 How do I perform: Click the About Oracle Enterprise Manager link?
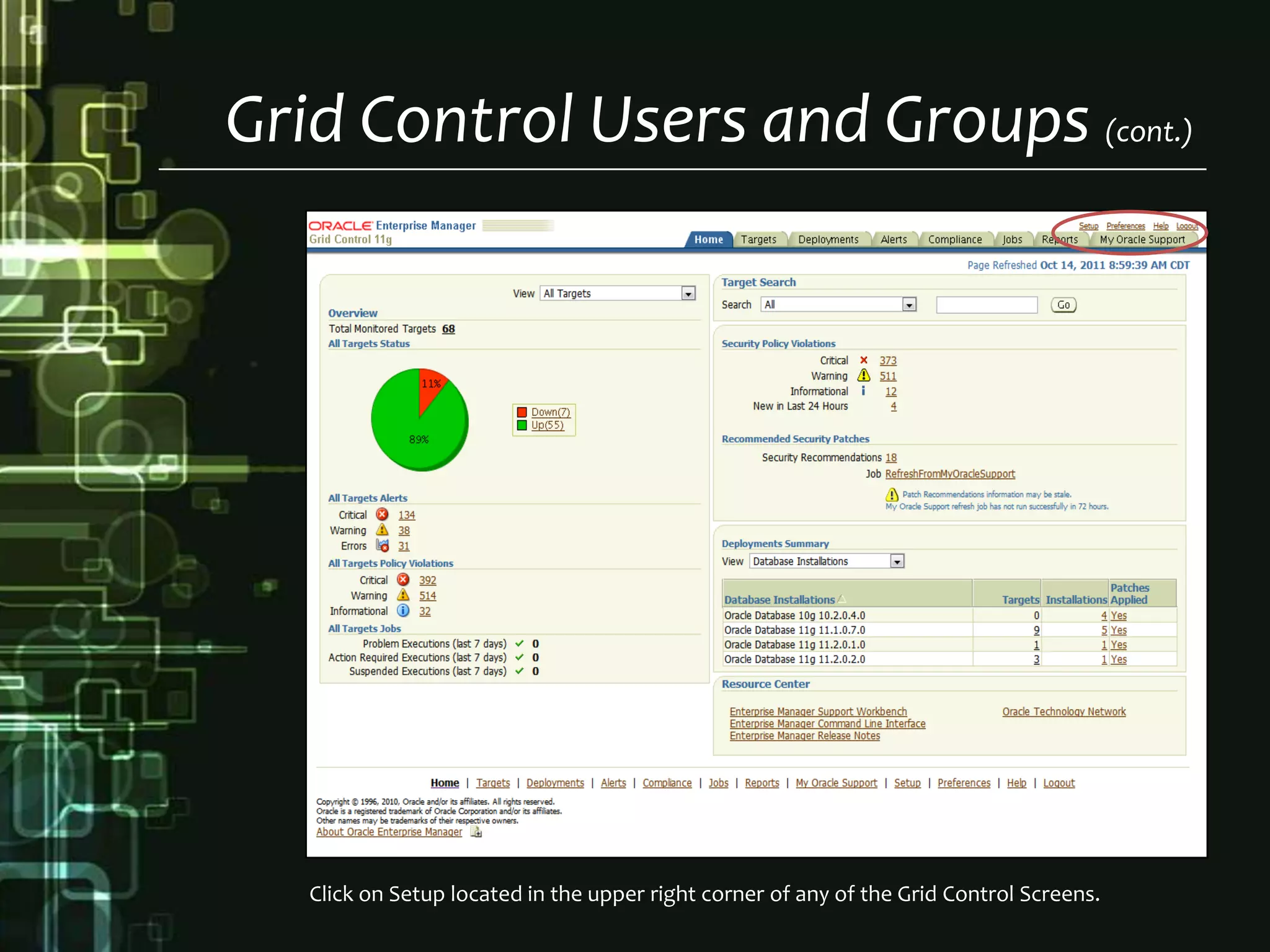click(389, 832)
